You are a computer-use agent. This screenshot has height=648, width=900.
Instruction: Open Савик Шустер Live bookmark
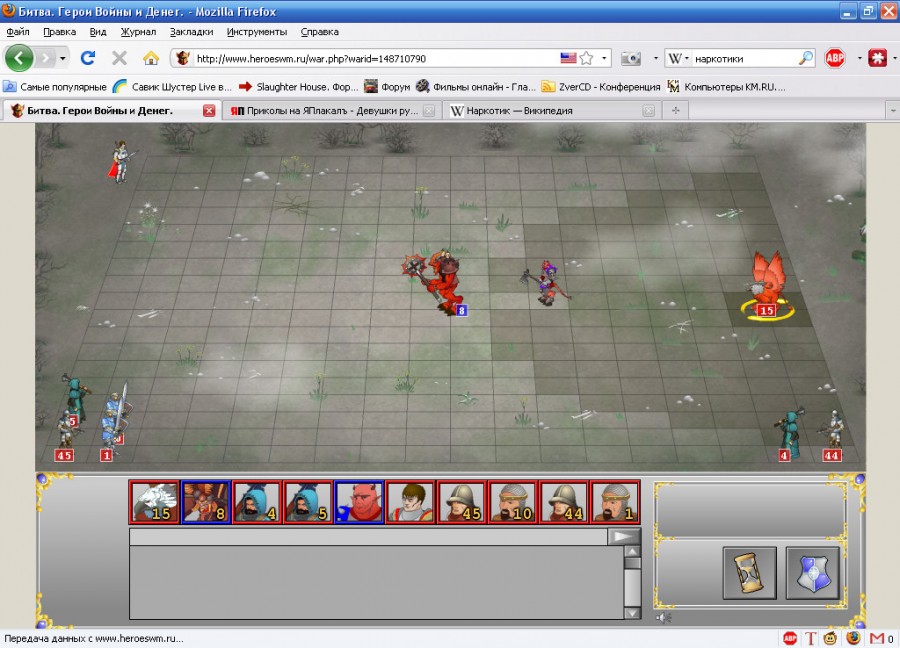coord(172,87)
